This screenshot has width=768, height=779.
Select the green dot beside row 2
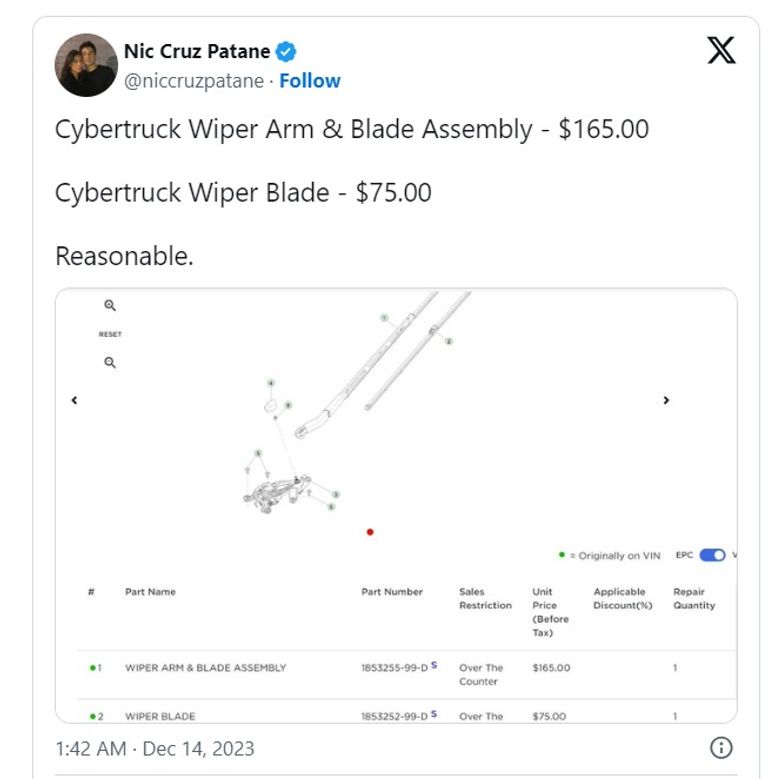(x=91, y=716)
